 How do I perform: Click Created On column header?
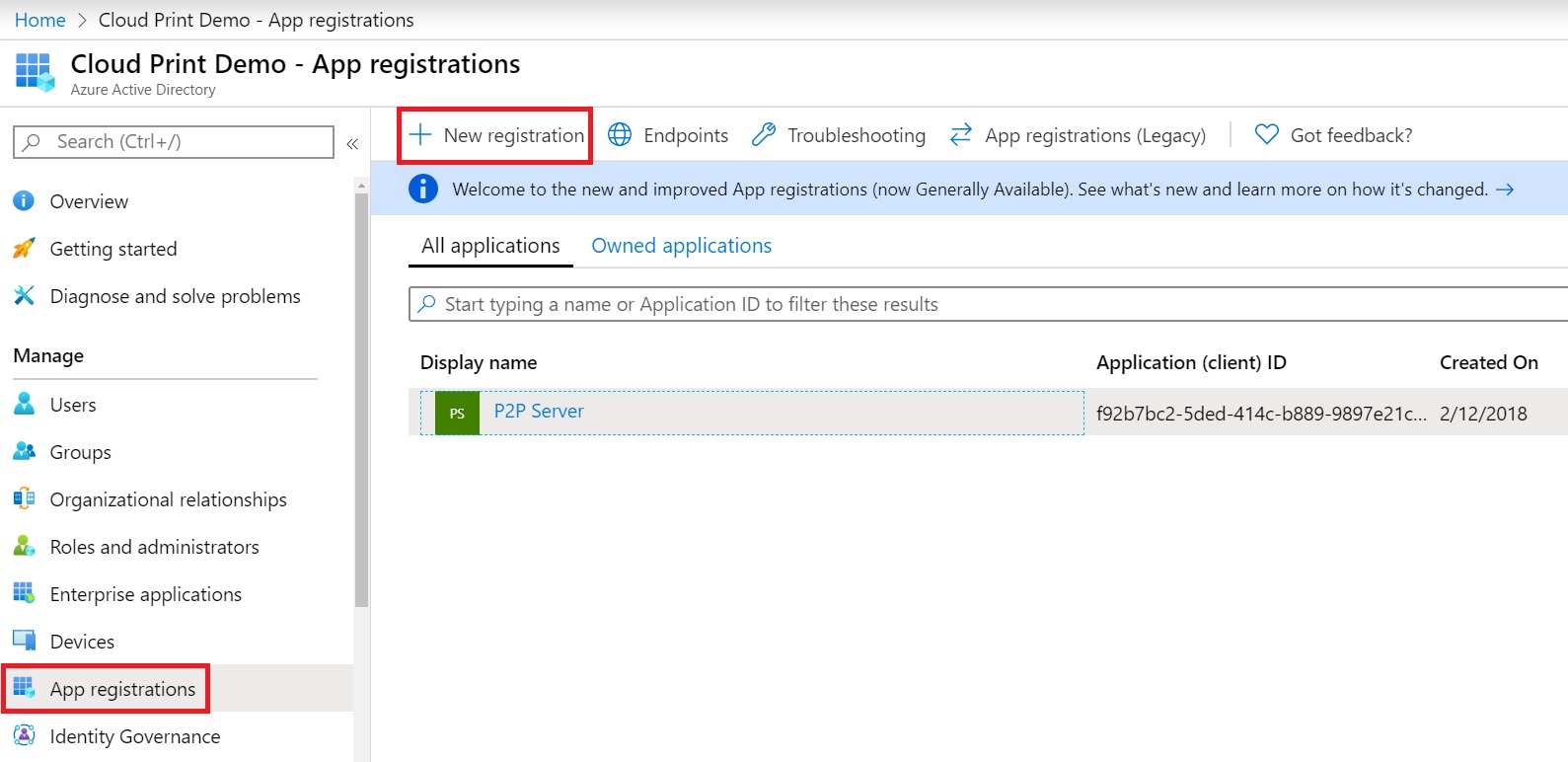pyautogui.click(x=1489, y=362)
